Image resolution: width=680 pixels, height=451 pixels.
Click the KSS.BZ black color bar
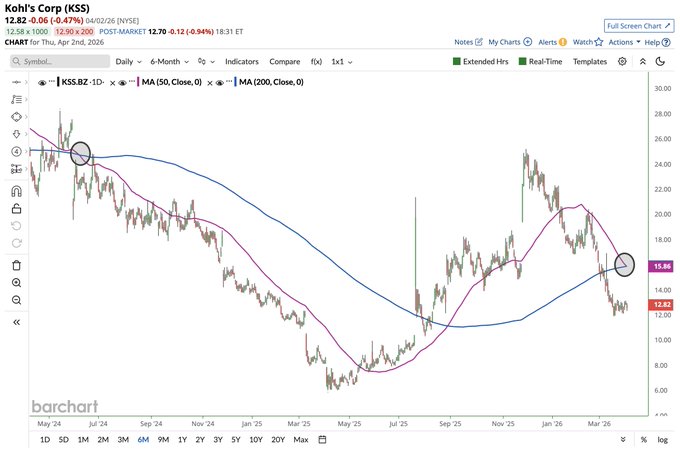coord(58,82)
